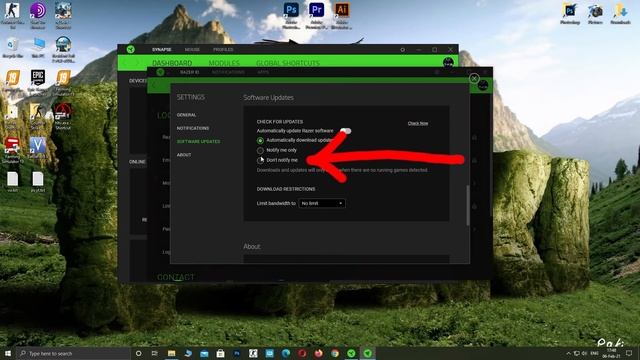The width and height of the screenshot is (640, 360).
Task: Click taskbar clock and date
Action: (611, 353)
